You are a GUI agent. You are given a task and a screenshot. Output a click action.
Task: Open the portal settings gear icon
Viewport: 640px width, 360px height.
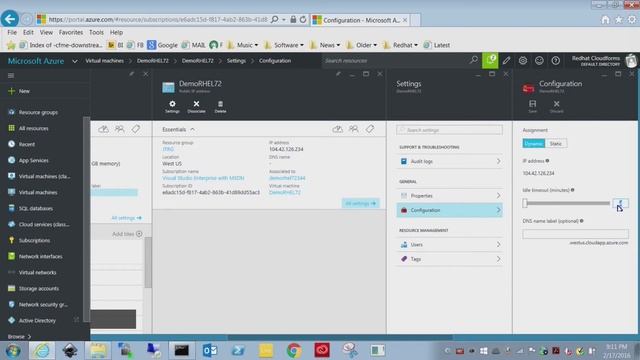coord(523,60)
